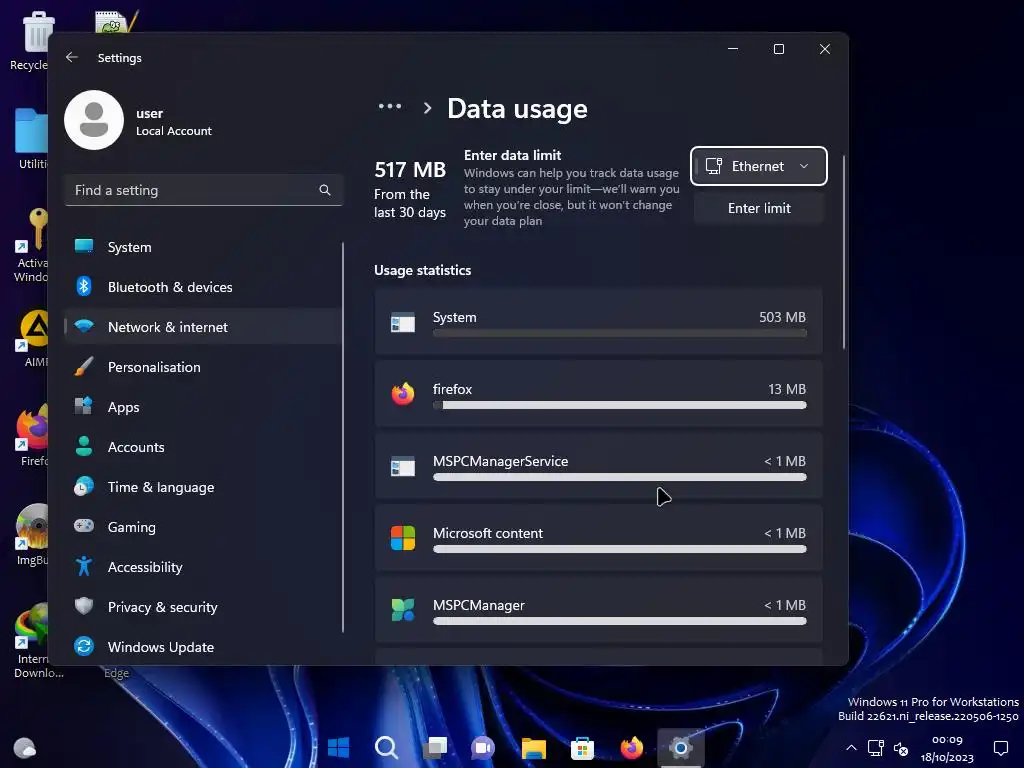Image resolution: width=1024 pixels, height=768 pixels.
Task: Open Time & language settings
Action: coord(203,487)
